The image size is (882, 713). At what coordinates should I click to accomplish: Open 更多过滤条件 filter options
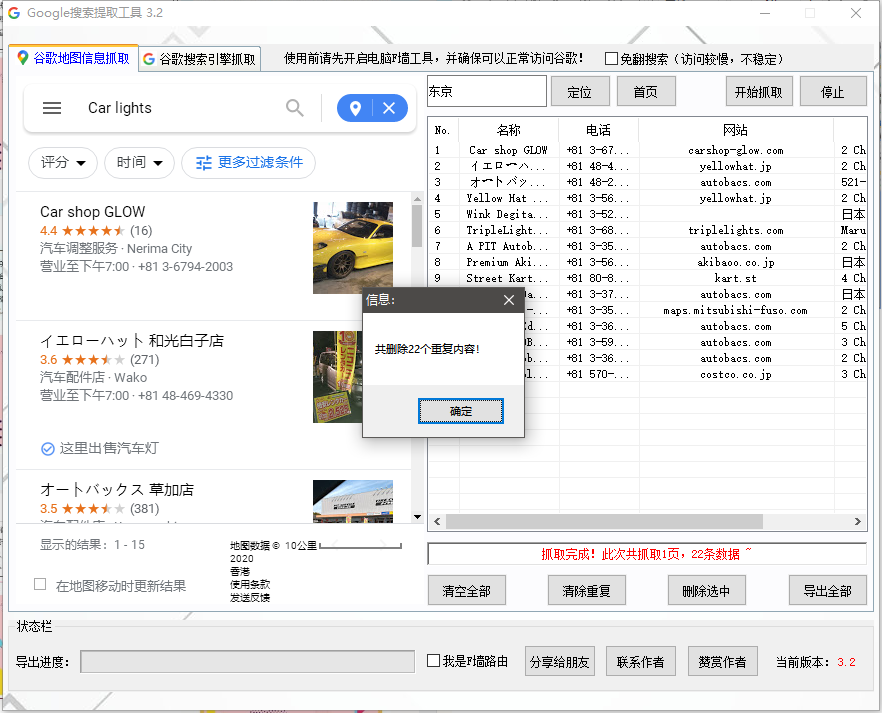[x=249, y=163]
